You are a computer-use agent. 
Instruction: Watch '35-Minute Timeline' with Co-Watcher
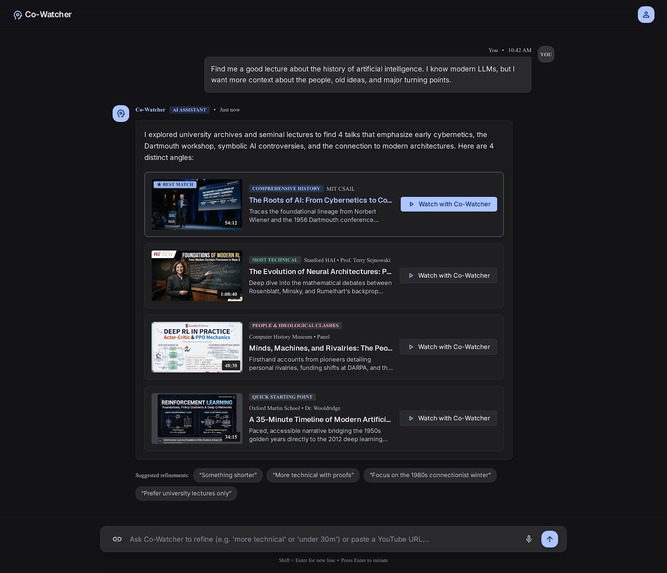448,419
